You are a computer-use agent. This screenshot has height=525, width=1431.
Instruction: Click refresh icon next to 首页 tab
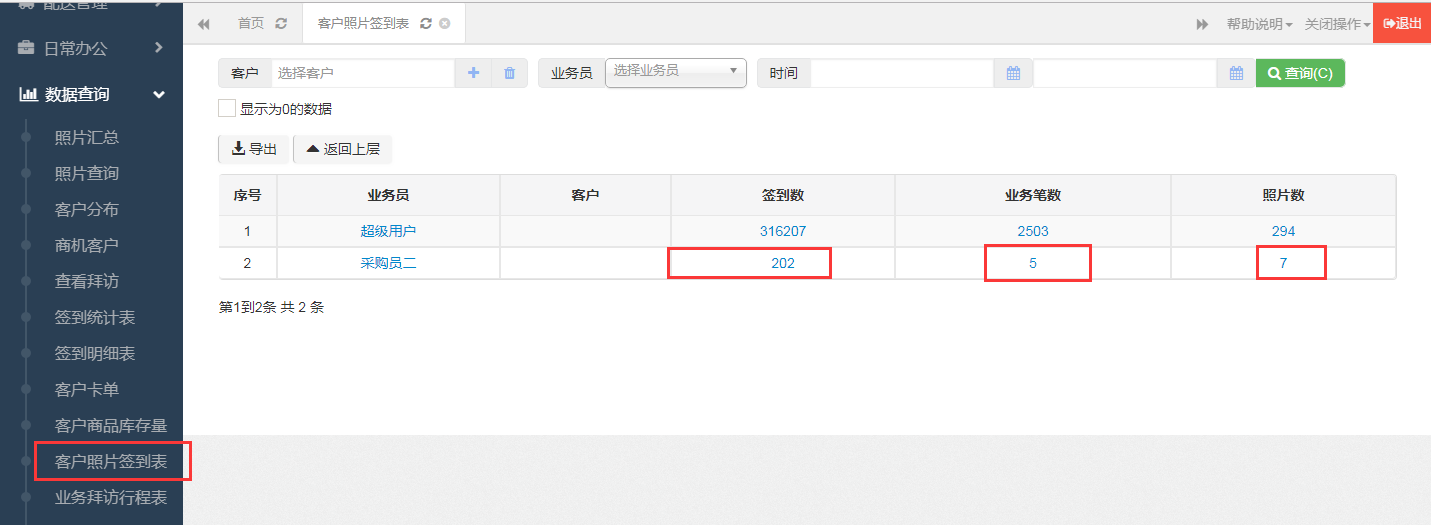281,23
